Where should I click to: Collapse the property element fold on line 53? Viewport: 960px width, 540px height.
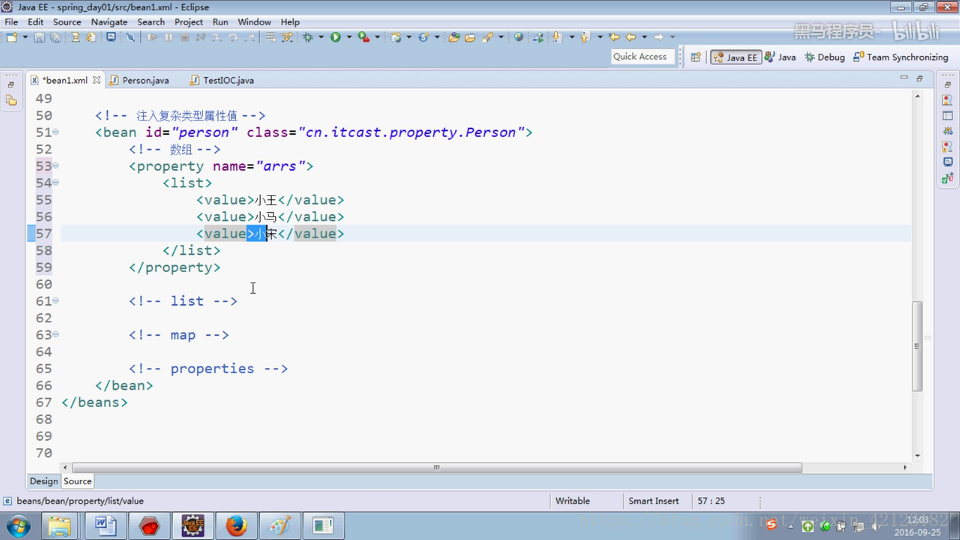[x=56, y=165]
